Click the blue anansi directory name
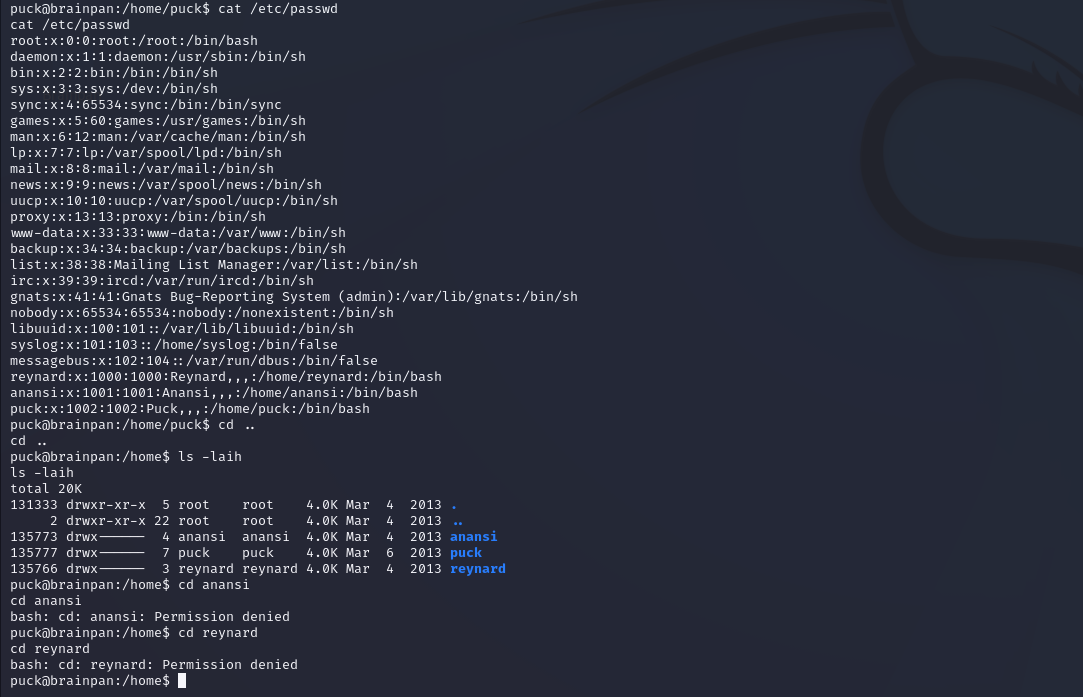The height and width of the screenshot is (697, 1083). pyautogui.click(x=474, y=537)
